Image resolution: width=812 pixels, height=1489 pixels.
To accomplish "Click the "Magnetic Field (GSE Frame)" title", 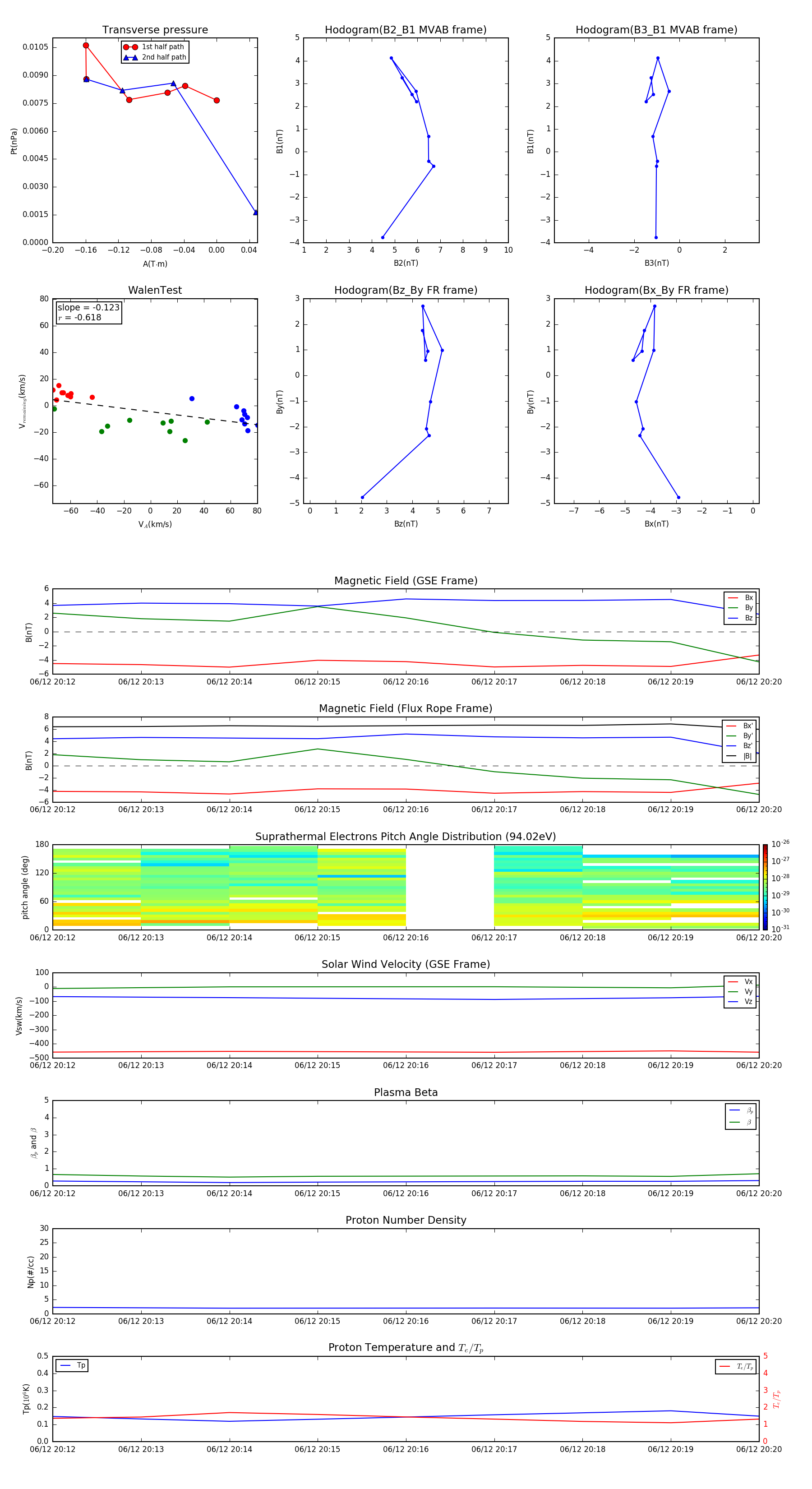I will coord(406,581).
